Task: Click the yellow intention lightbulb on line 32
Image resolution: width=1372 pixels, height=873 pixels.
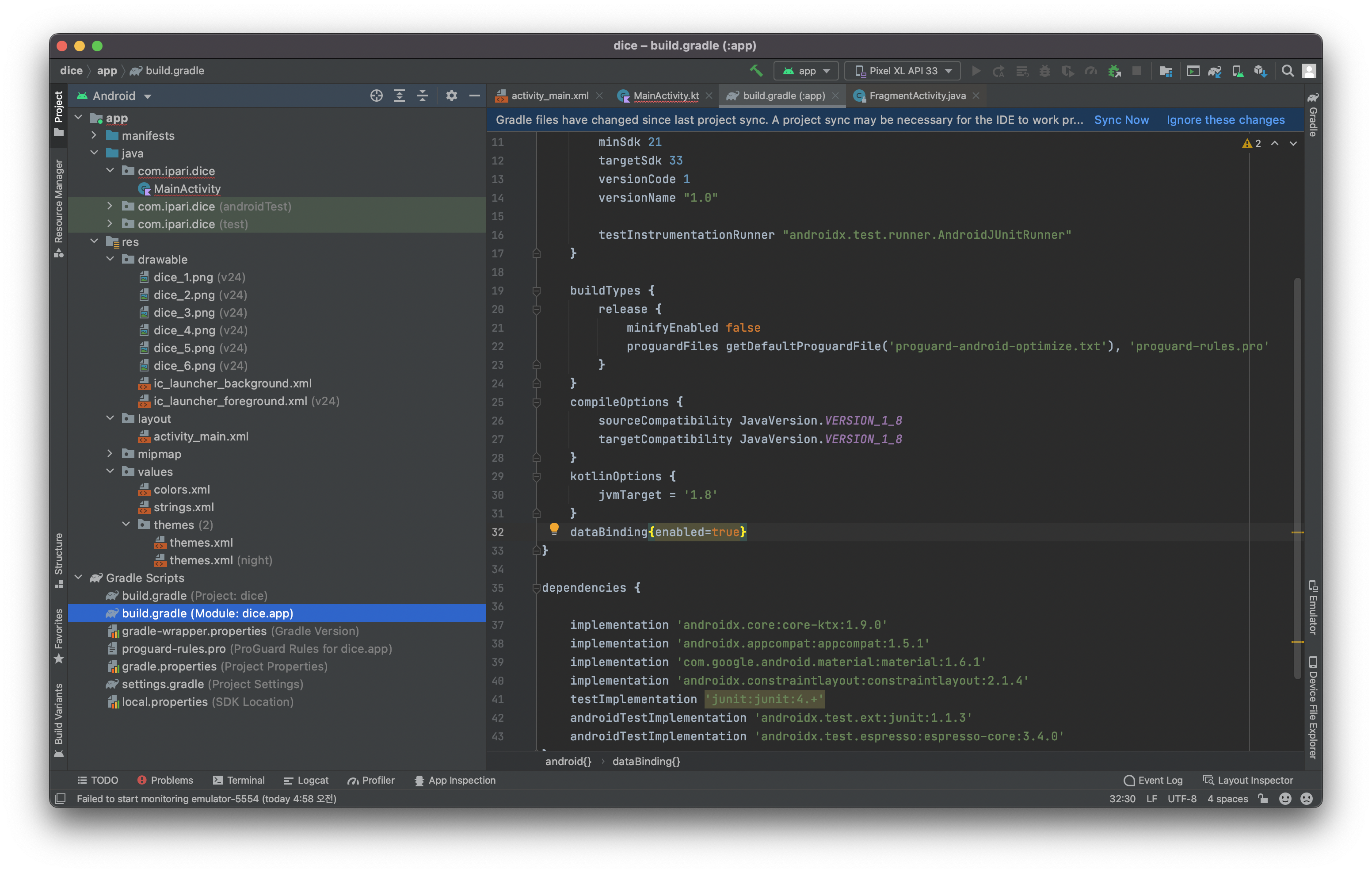Action: [x=554, y=529]
